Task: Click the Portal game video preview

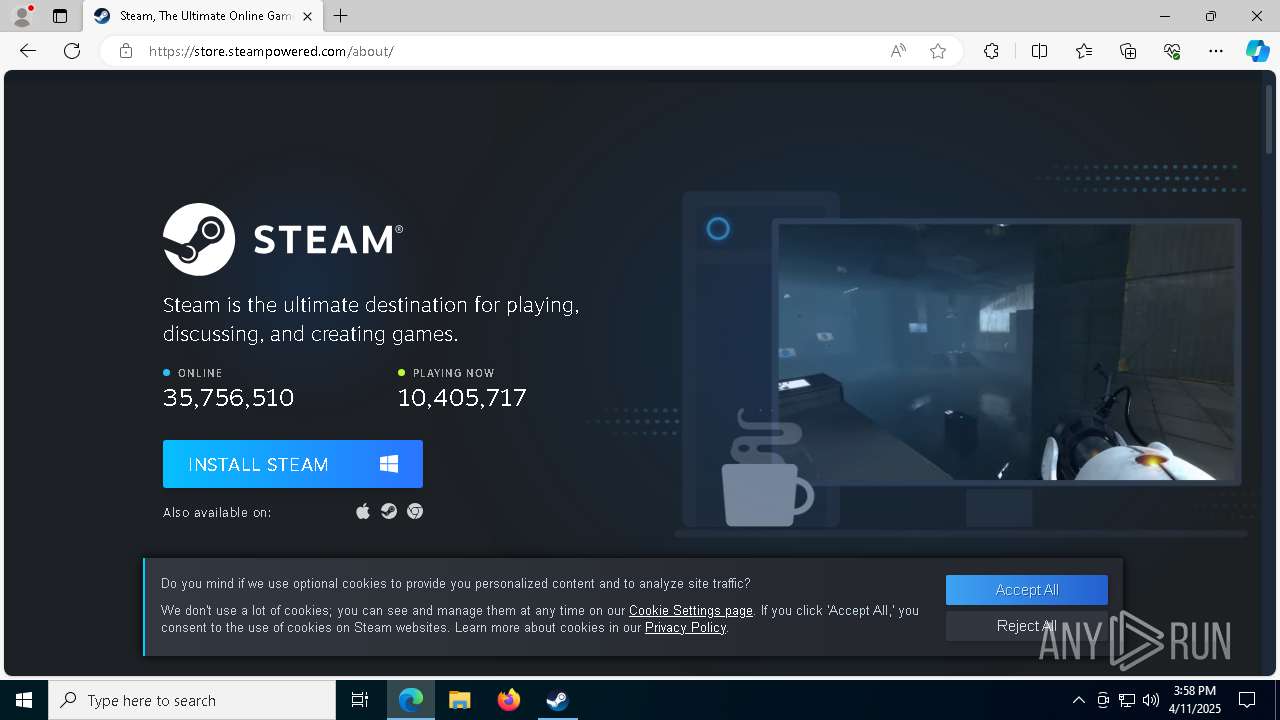Action: [x=1008, y=351]
